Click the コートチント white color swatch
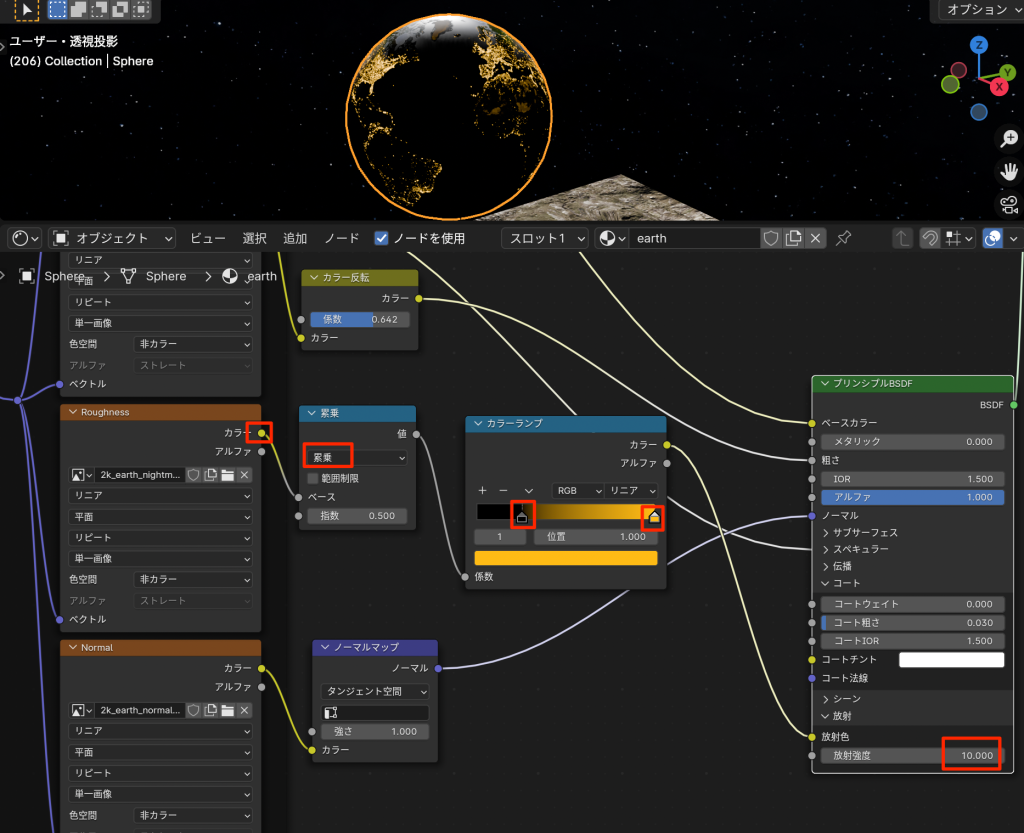1024x833 pixels. (x=951, y=660)
